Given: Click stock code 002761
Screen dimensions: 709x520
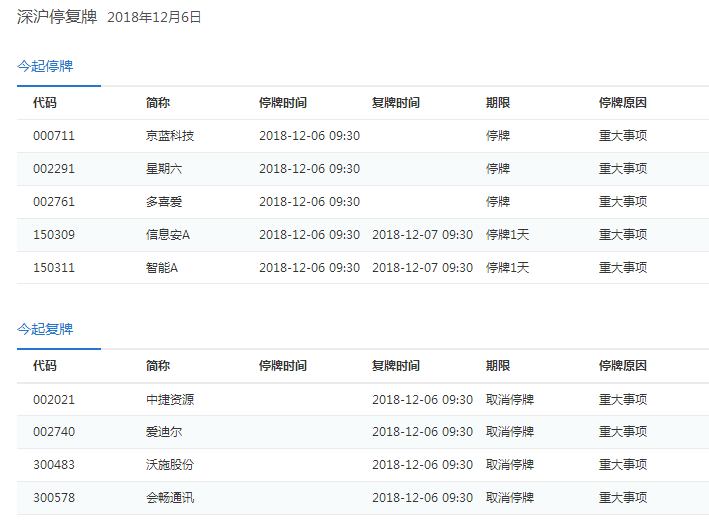Looking at the screenshot, I should 54,202.
